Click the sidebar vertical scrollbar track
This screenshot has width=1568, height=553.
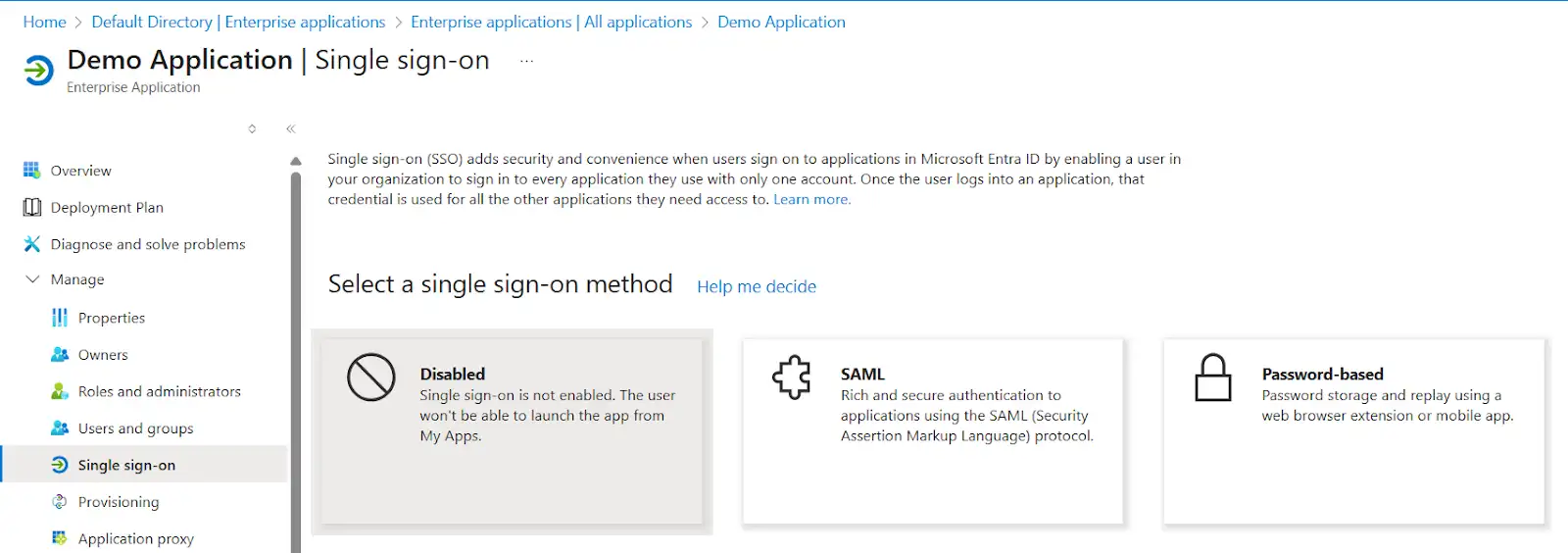pyautogui.click(x=296, y=363)
